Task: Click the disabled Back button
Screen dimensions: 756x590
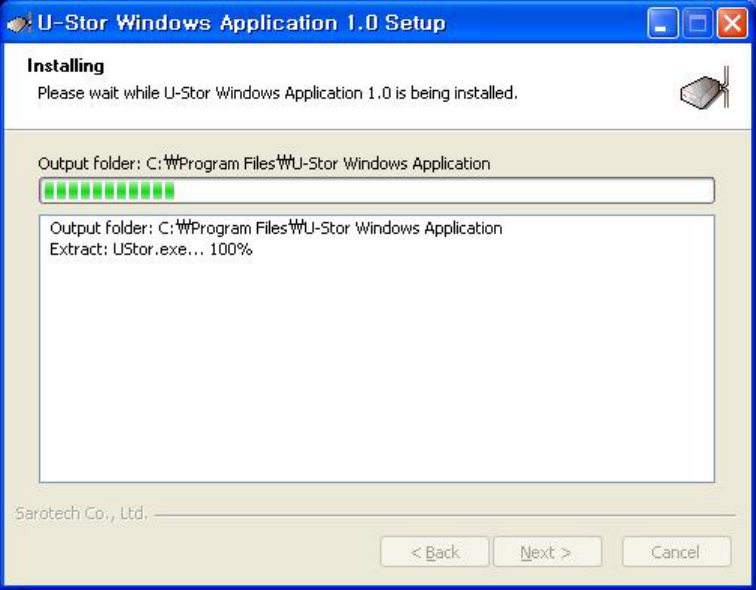Action: 434,552
